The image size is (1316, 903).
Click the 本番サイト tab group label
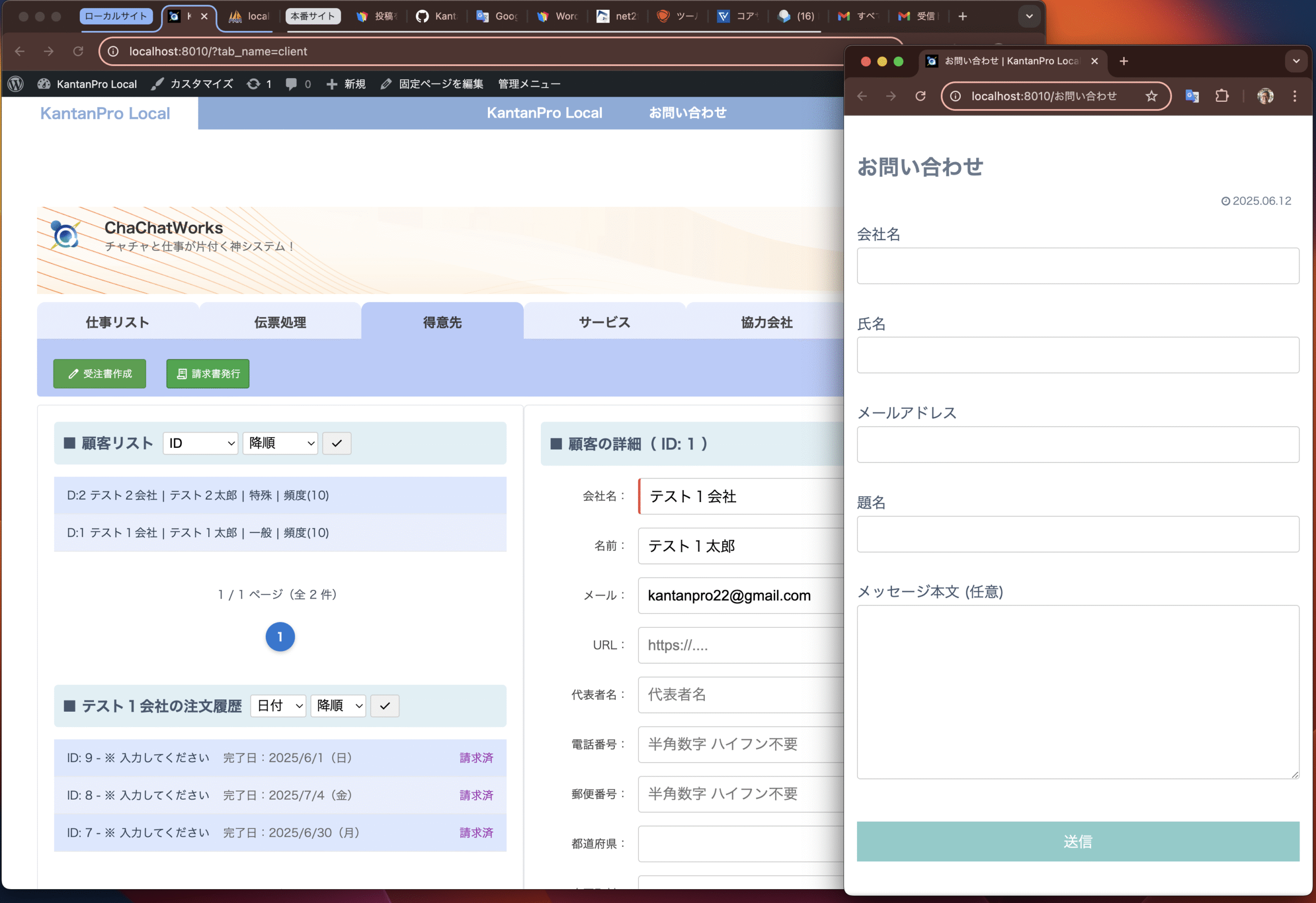click(x=313, y=16)
